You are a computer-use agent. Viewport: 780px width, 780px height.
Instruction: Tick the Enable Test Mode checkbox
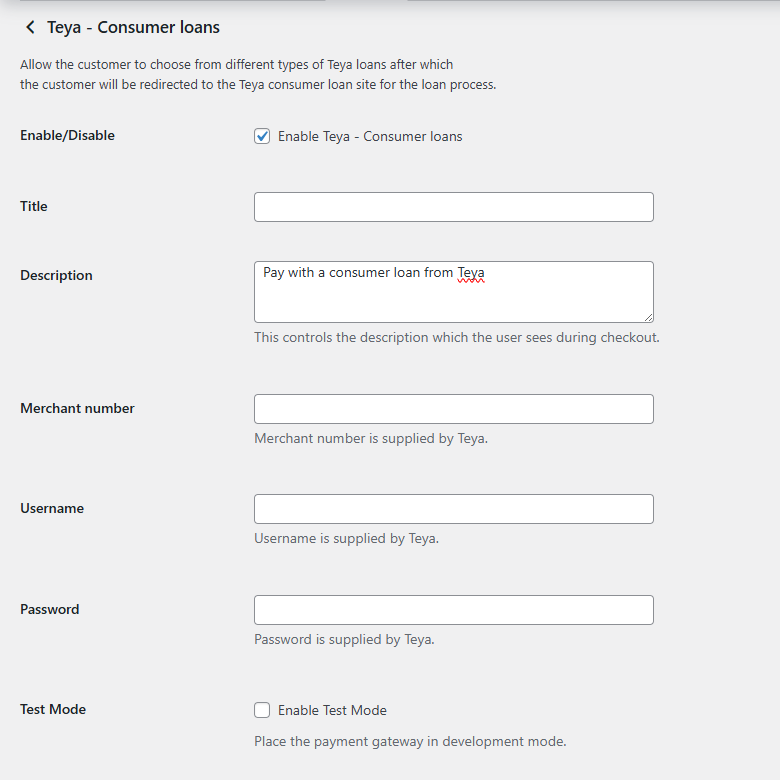[x=262, y=710]
